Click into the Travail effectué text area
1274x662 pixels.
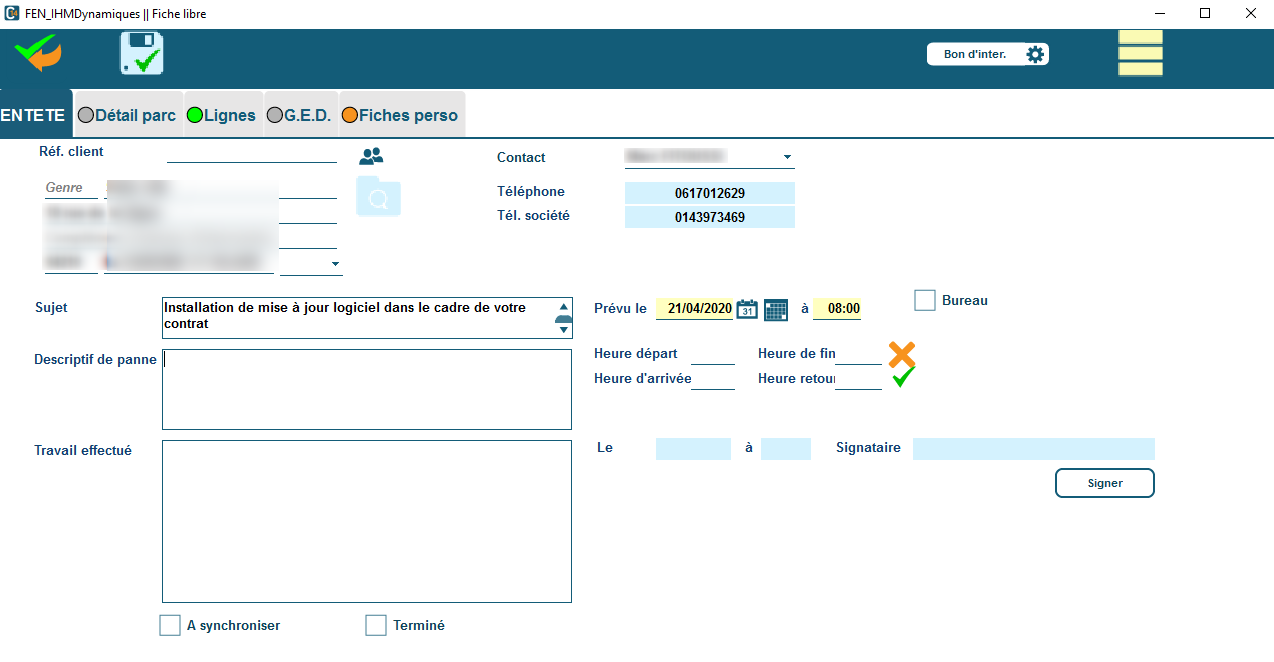pyautogui.click(x=366, y=521)
